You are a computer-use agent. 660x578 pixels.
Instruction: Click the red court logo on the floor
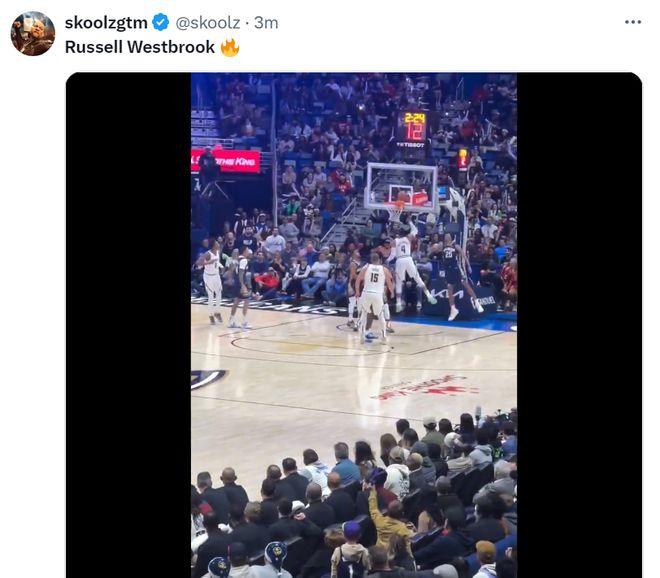423,388
